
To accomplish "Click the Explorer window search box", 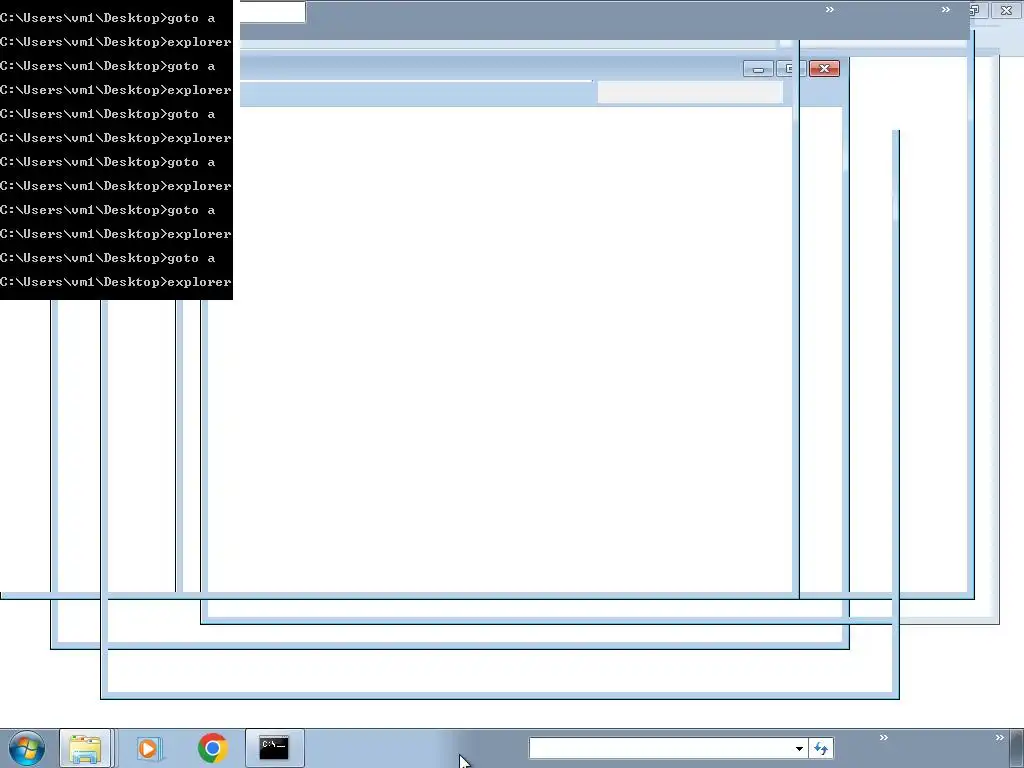I will [x=690, y=92].
